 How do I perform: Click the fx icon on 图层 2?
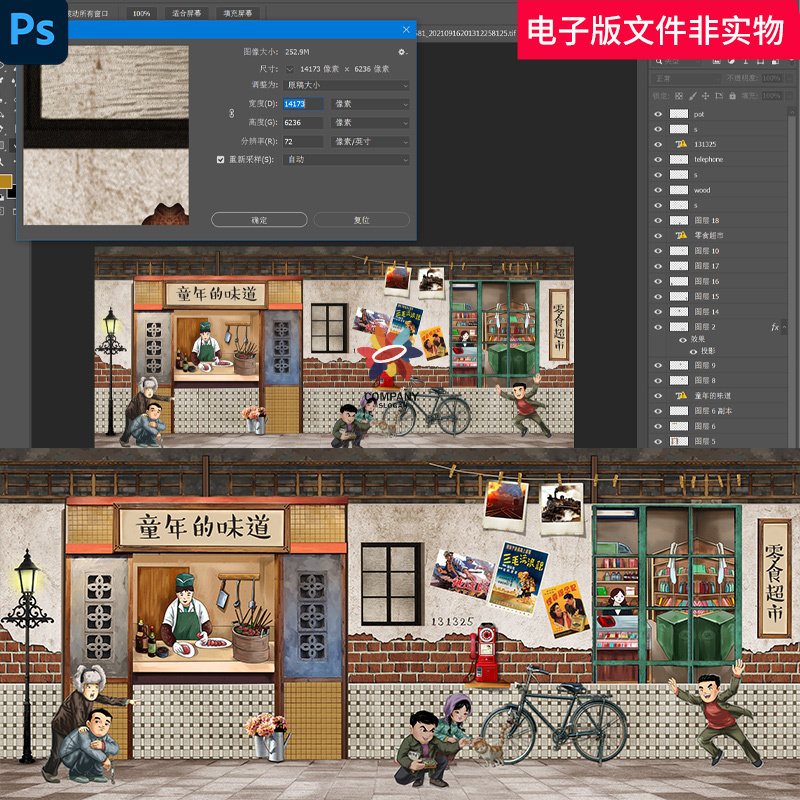(x=775, y=327)
